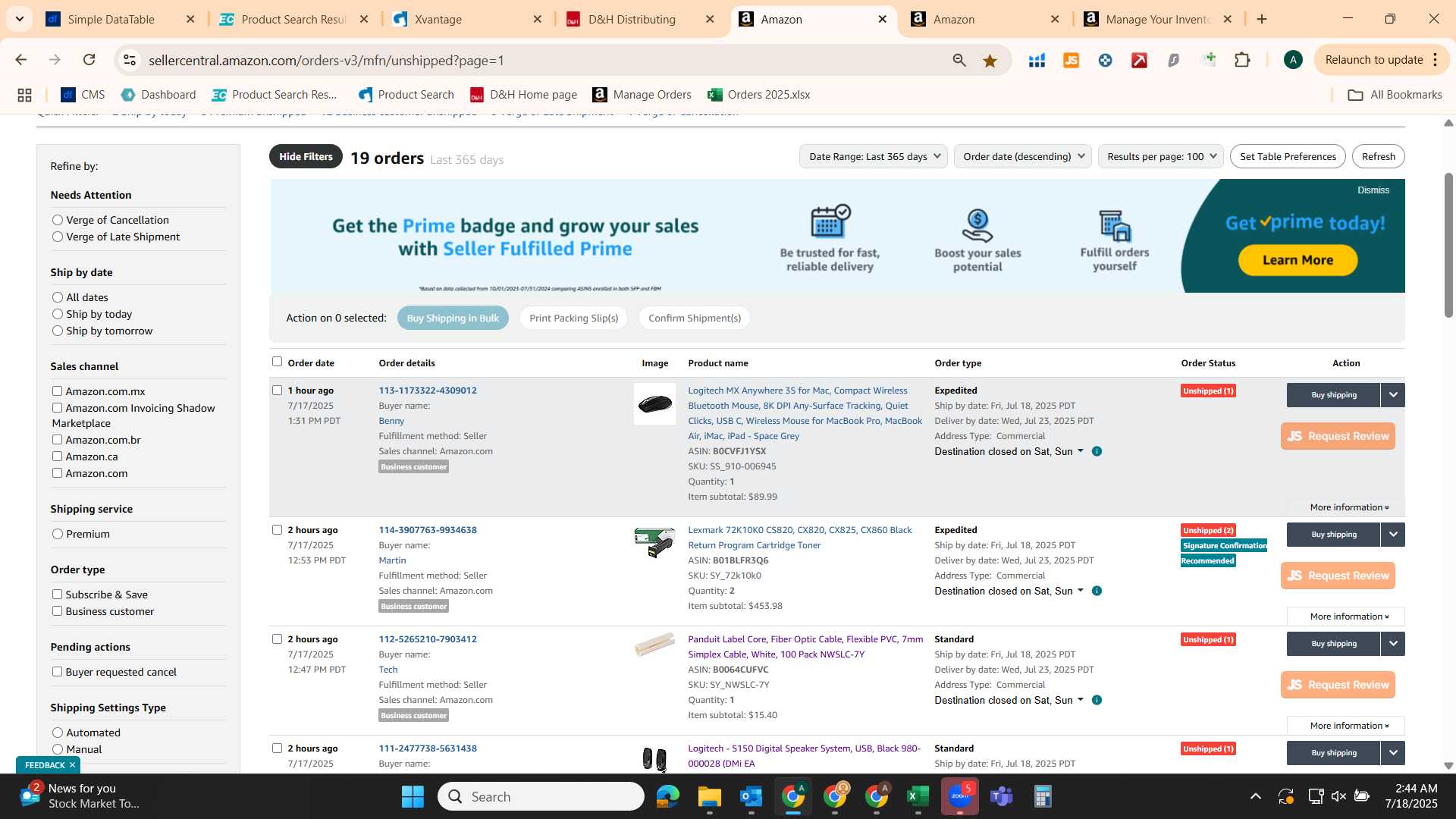The width and height of the screenshot is (1456, 819).
Task: Open Date Range Last 365 days dropdown
Action: (874, 156)
